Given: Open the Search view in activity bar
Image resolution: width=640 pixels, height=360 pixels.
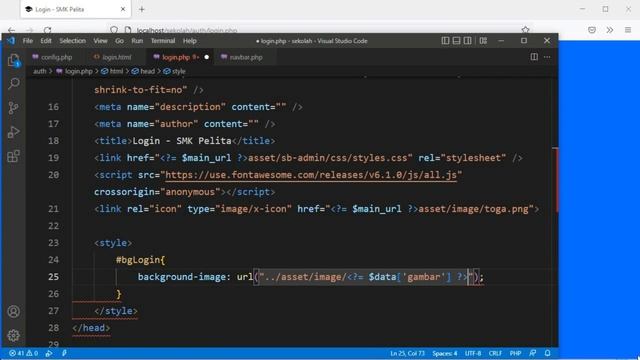Looking at the screenshot, I should (x=13, y=84).
